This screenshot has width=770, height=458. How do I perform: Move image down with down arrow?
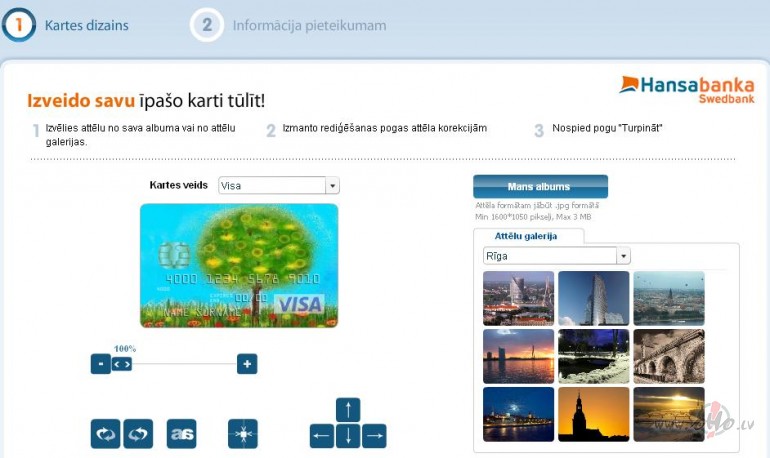coord(348,436)
